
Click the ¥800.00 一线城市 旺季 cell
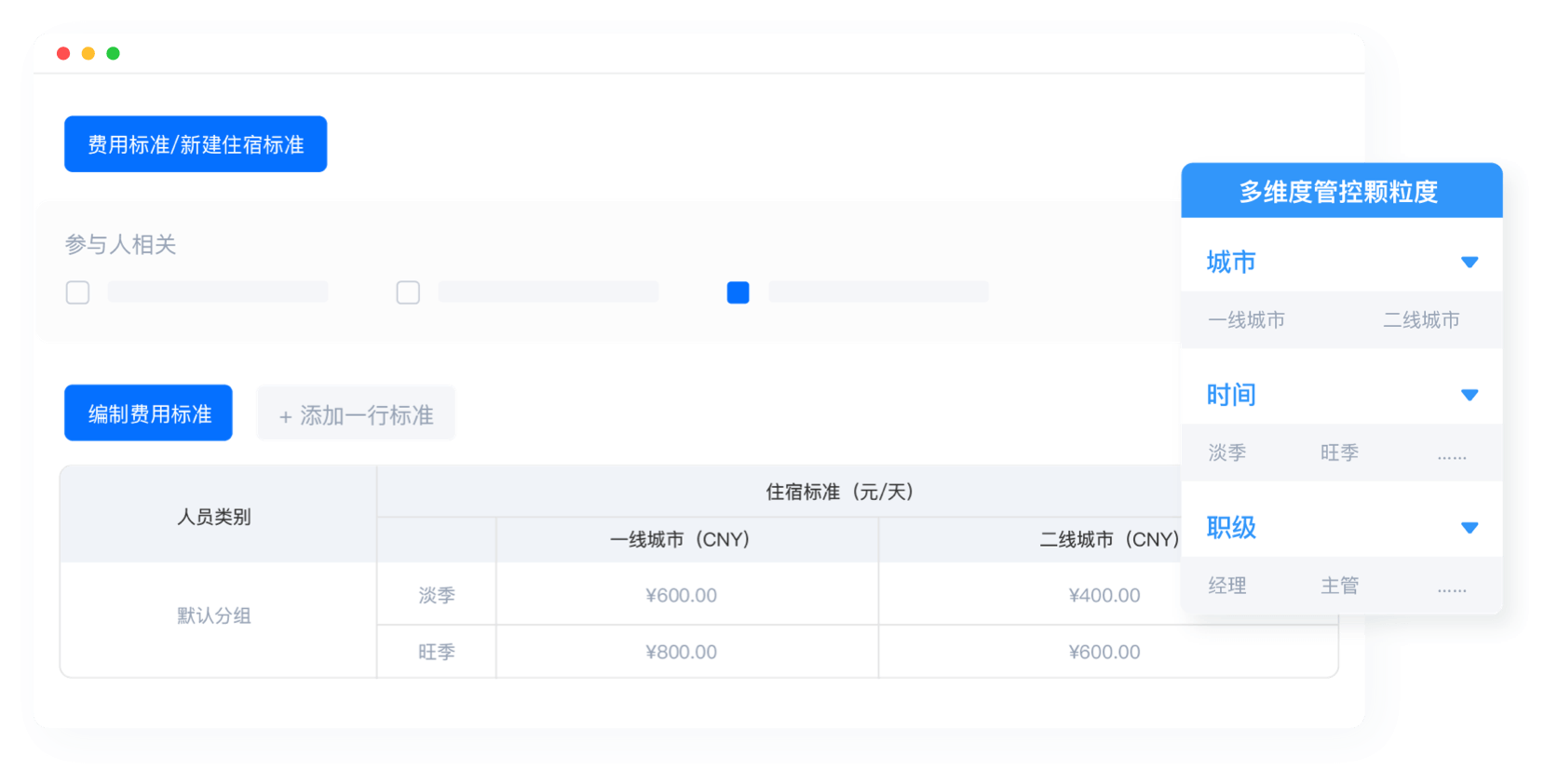(x=681, y=652)
